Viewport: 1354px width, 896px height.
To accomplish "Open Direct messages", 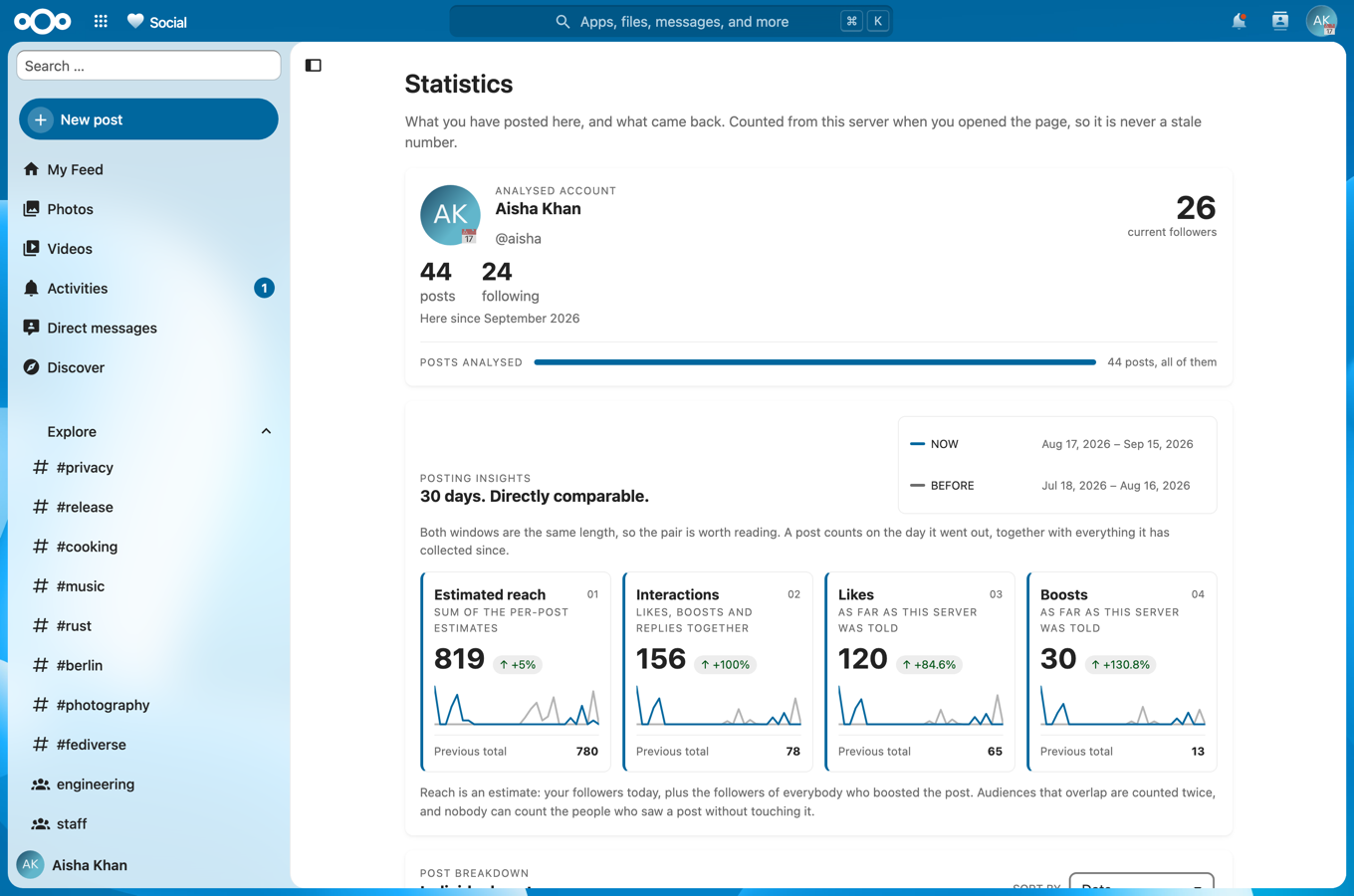I will (148, 328).
